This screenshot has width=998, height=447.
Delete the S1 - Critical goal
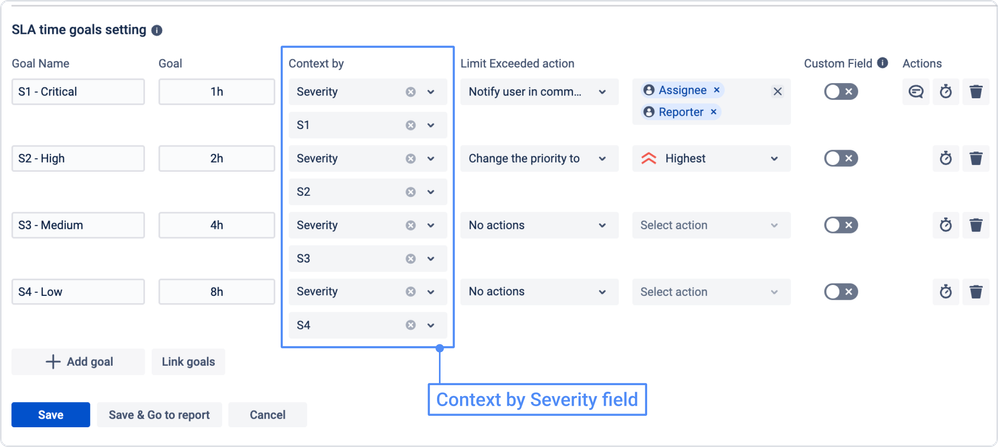[x=976, y=92]
